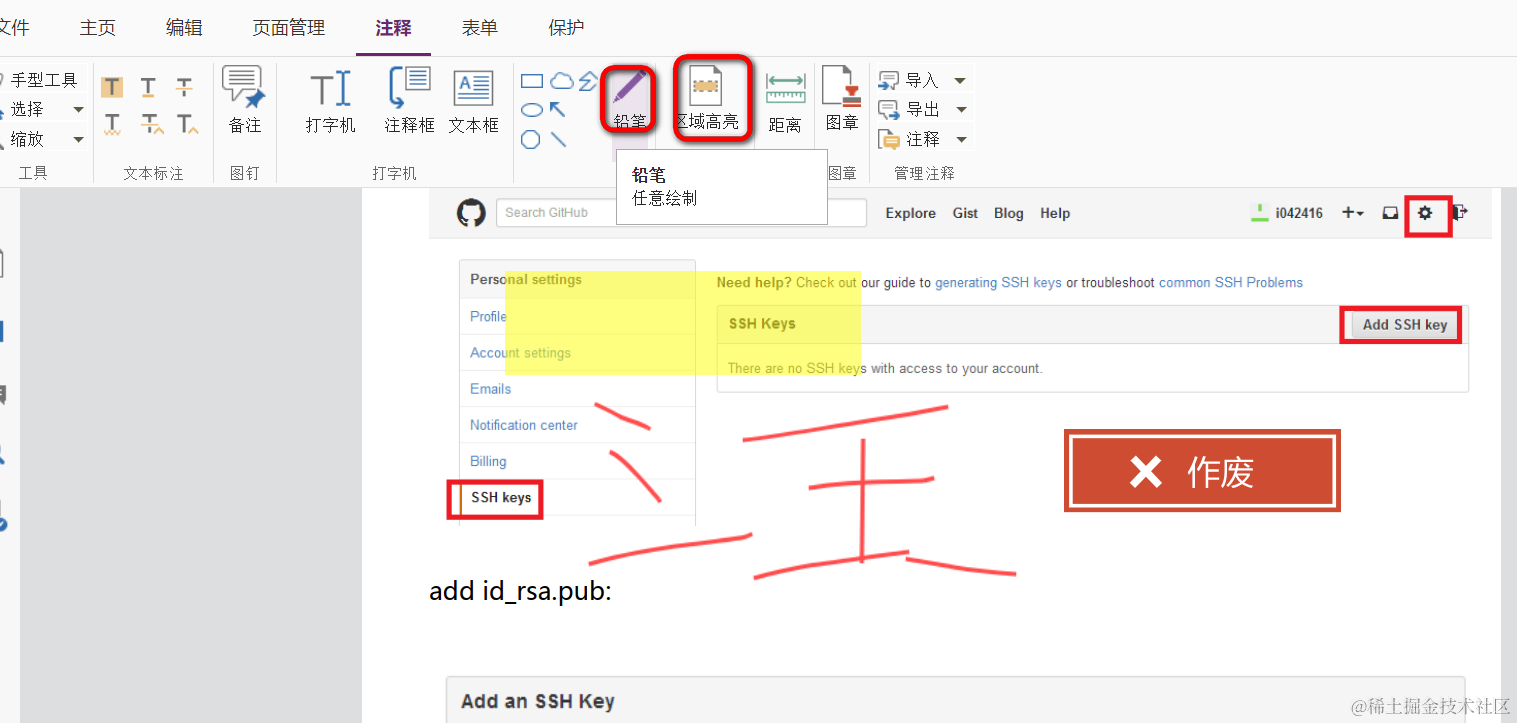Select the Arrow drawing tool
The image size is (1517, 723).
(x=558, y=109)
